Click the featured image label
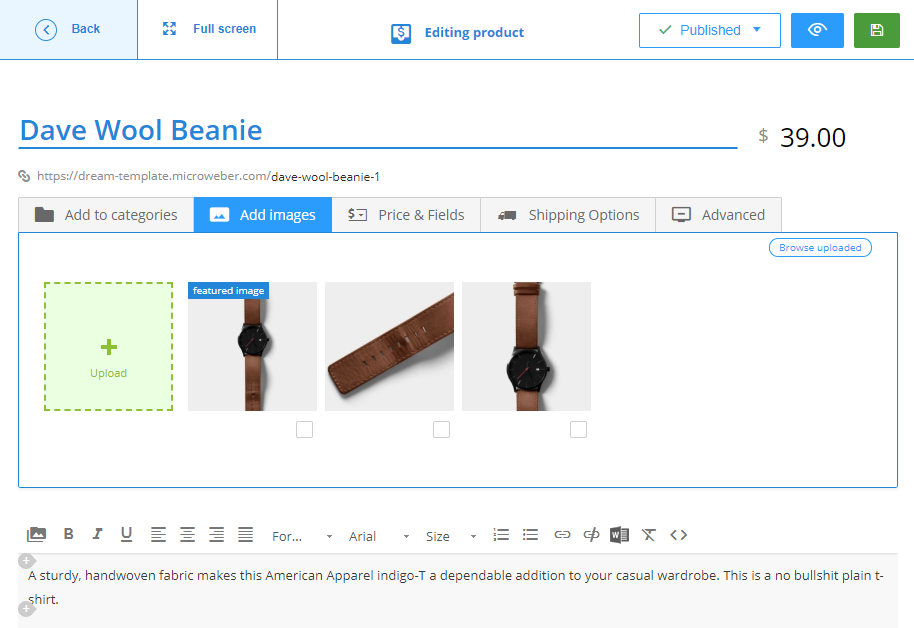Screen dimensions: 914x628 (228, 290)
